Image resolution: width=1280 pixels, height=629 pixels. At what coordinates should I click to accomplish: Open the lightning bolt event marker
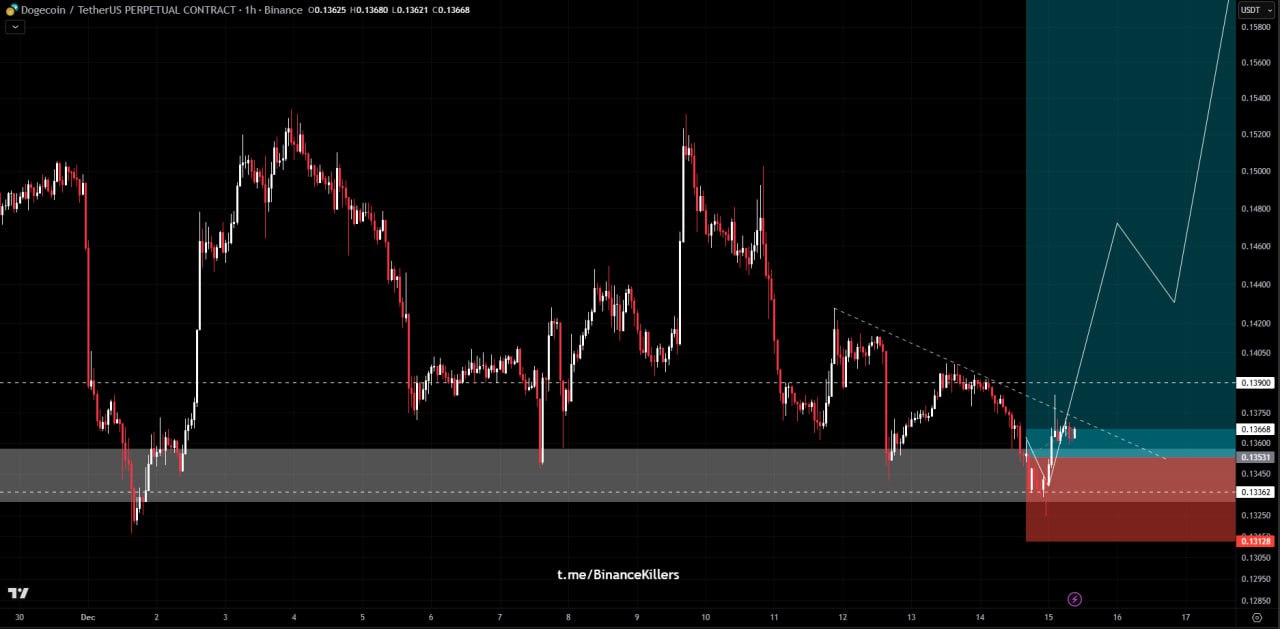click(1074, 599)
